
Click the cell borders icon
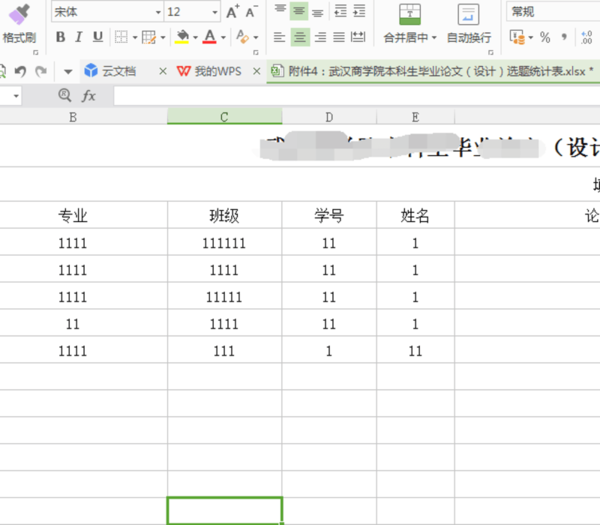121,37
